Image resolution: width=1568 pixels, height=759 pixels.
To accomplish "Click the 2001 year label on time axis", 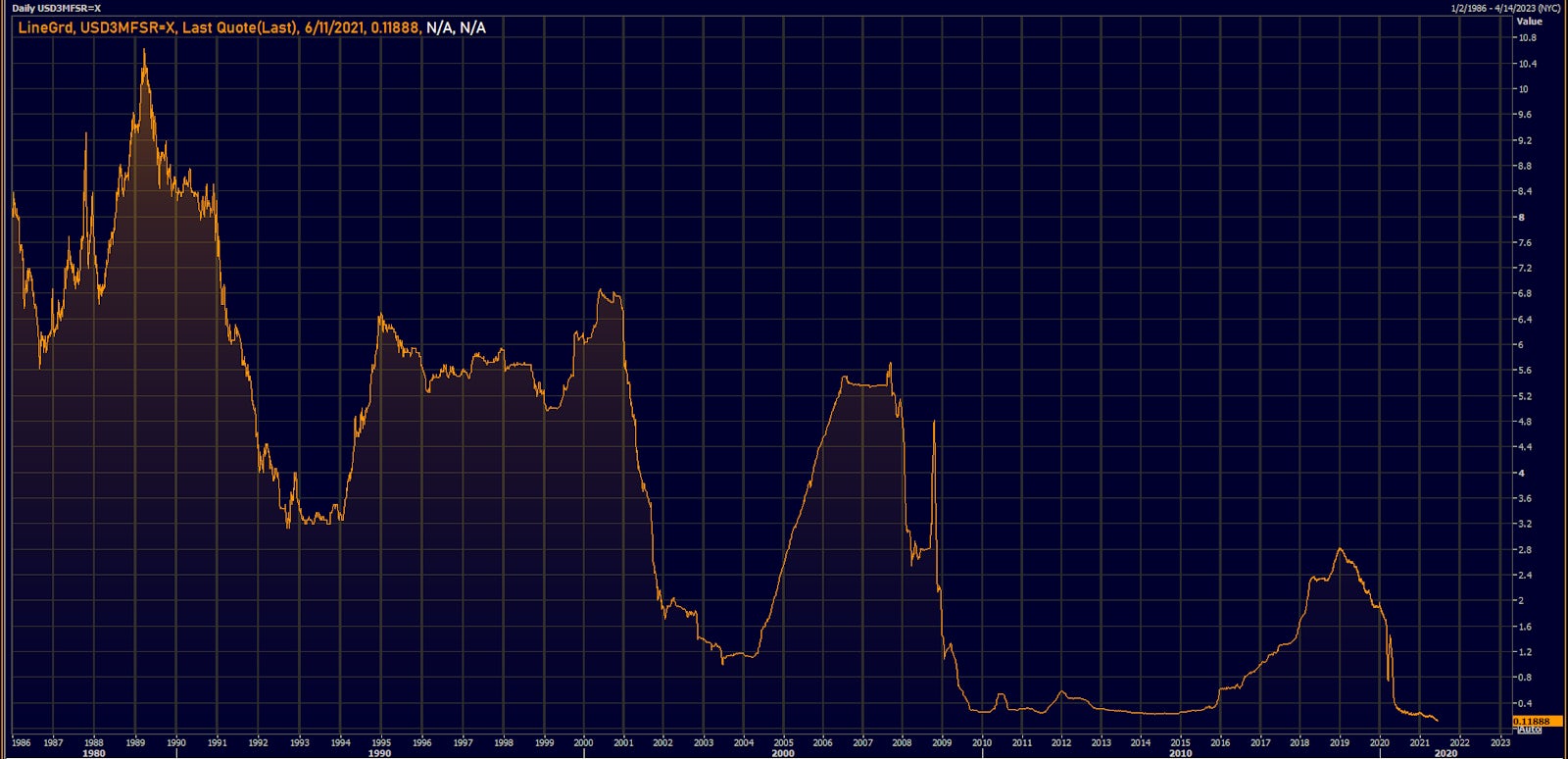I will pyautogui.click(x=623, y=742).
